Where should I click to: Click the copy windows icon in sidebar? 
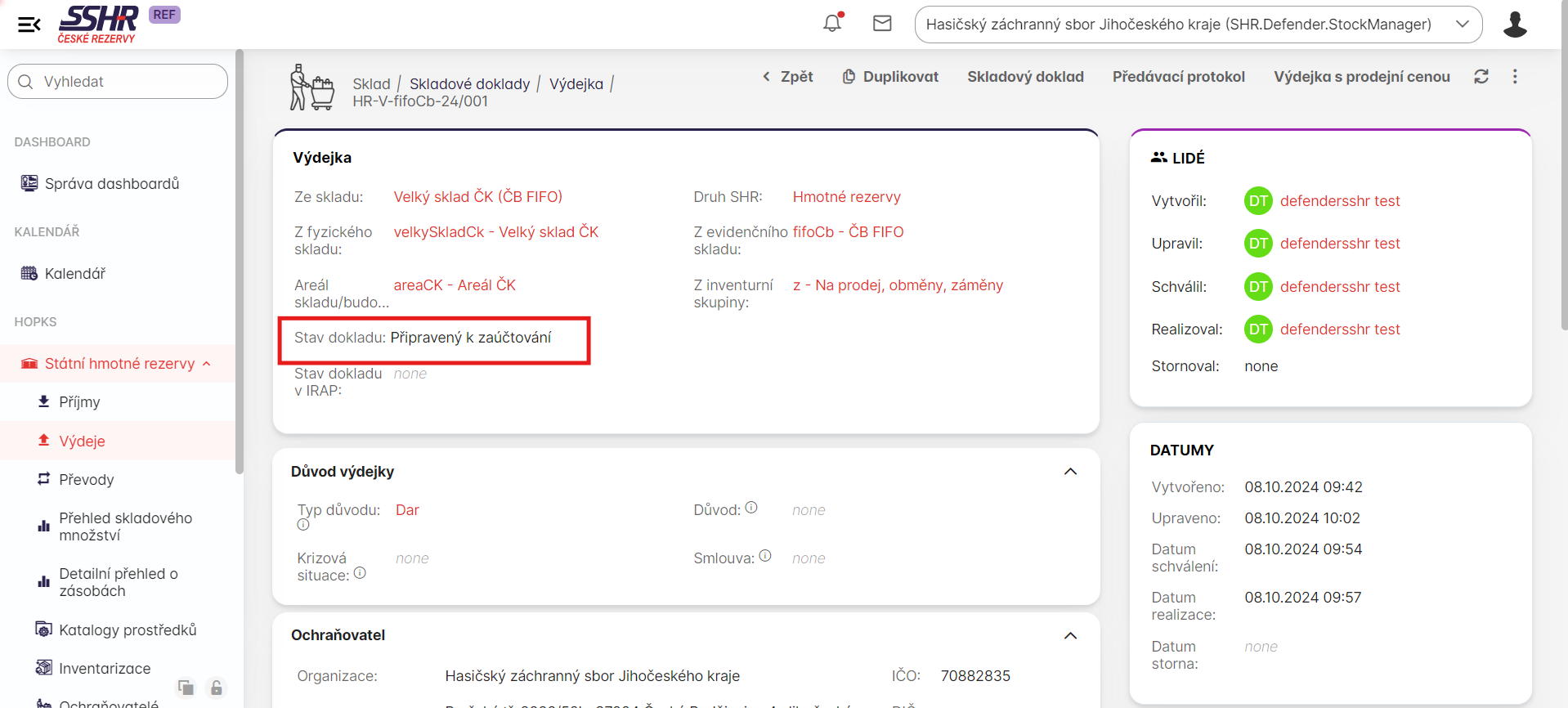click(x=186, y=688)
